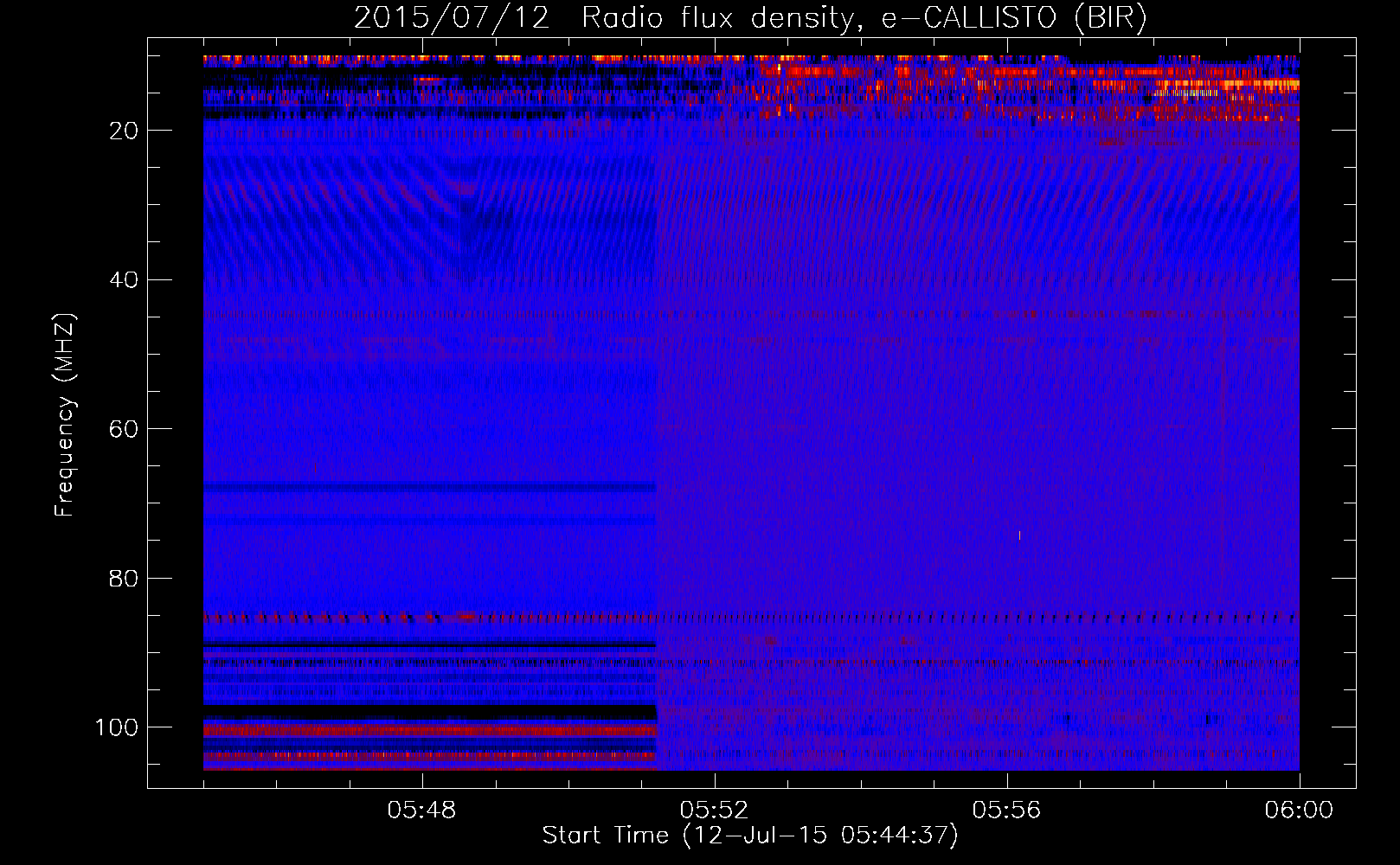
Task: Click the plot title '2015/07/12 Radio flux density'
Action: [750, 18]
